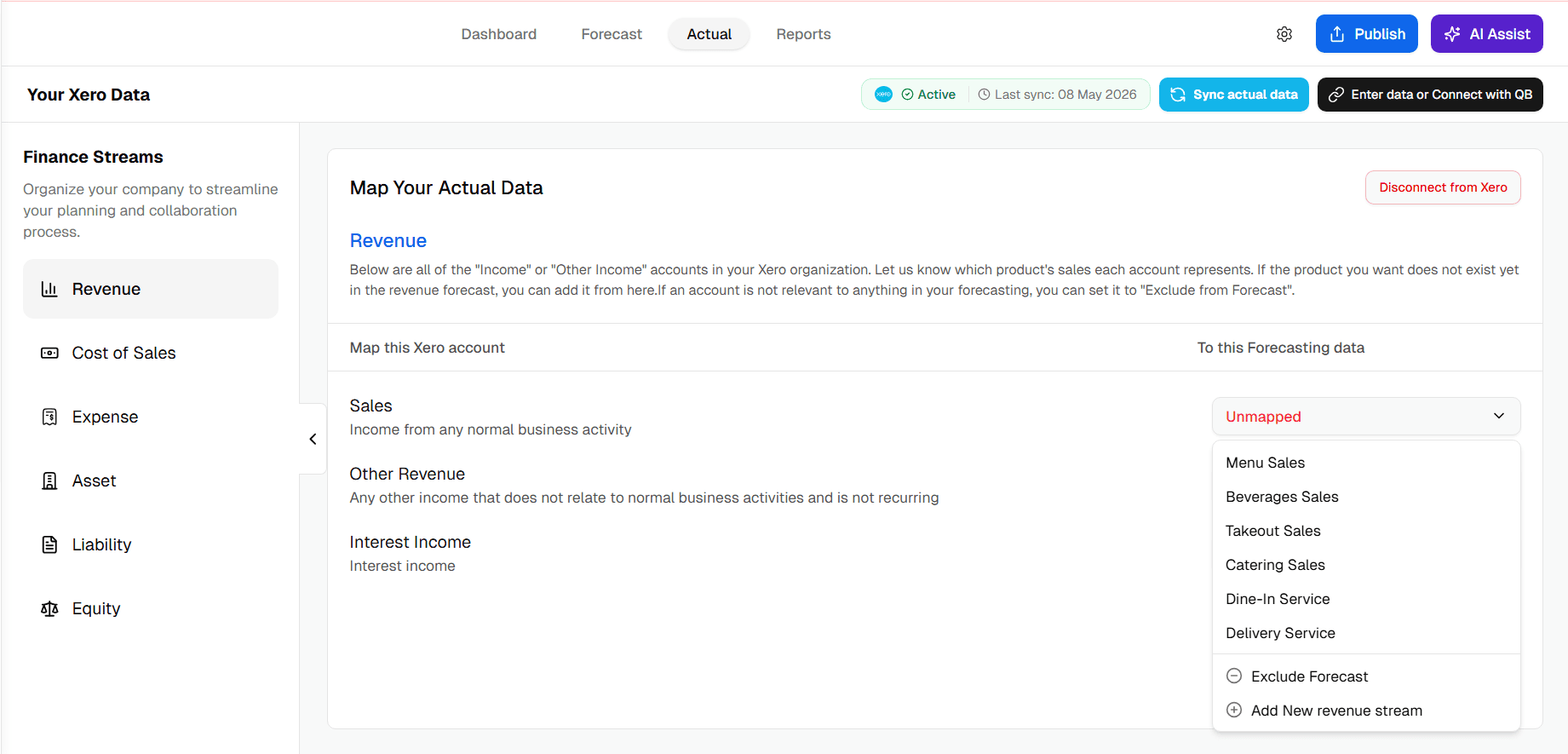
Task: Click 'Your Xero Data' title
Action: click(89, 95)
